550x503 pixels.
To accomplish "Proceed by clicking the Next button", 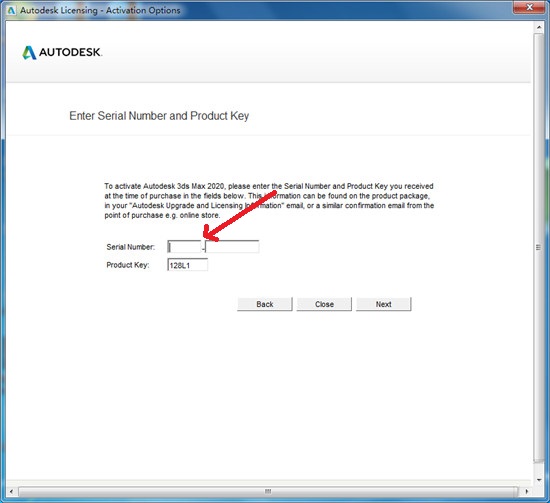I will click(383, 304).
